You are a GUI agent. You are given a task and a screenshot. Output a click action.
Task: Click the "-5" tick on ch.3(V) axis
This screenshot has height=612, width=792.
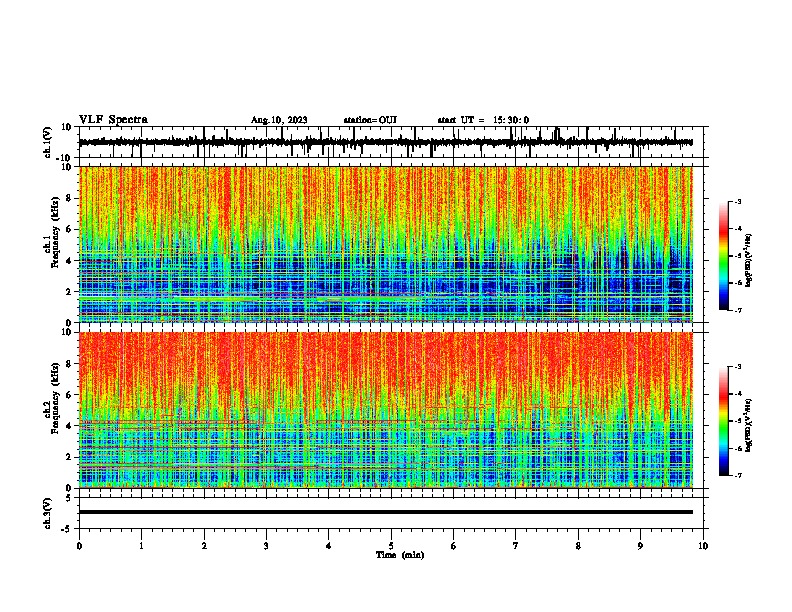point(67,529)
